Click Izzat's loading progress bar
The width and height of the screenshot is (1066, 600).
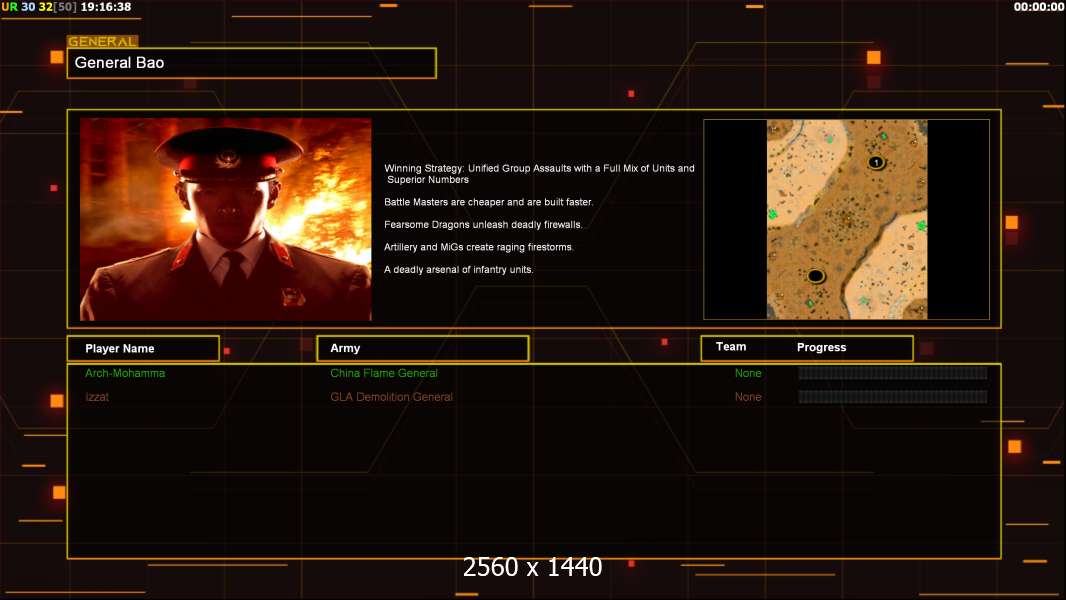point(893,397)
